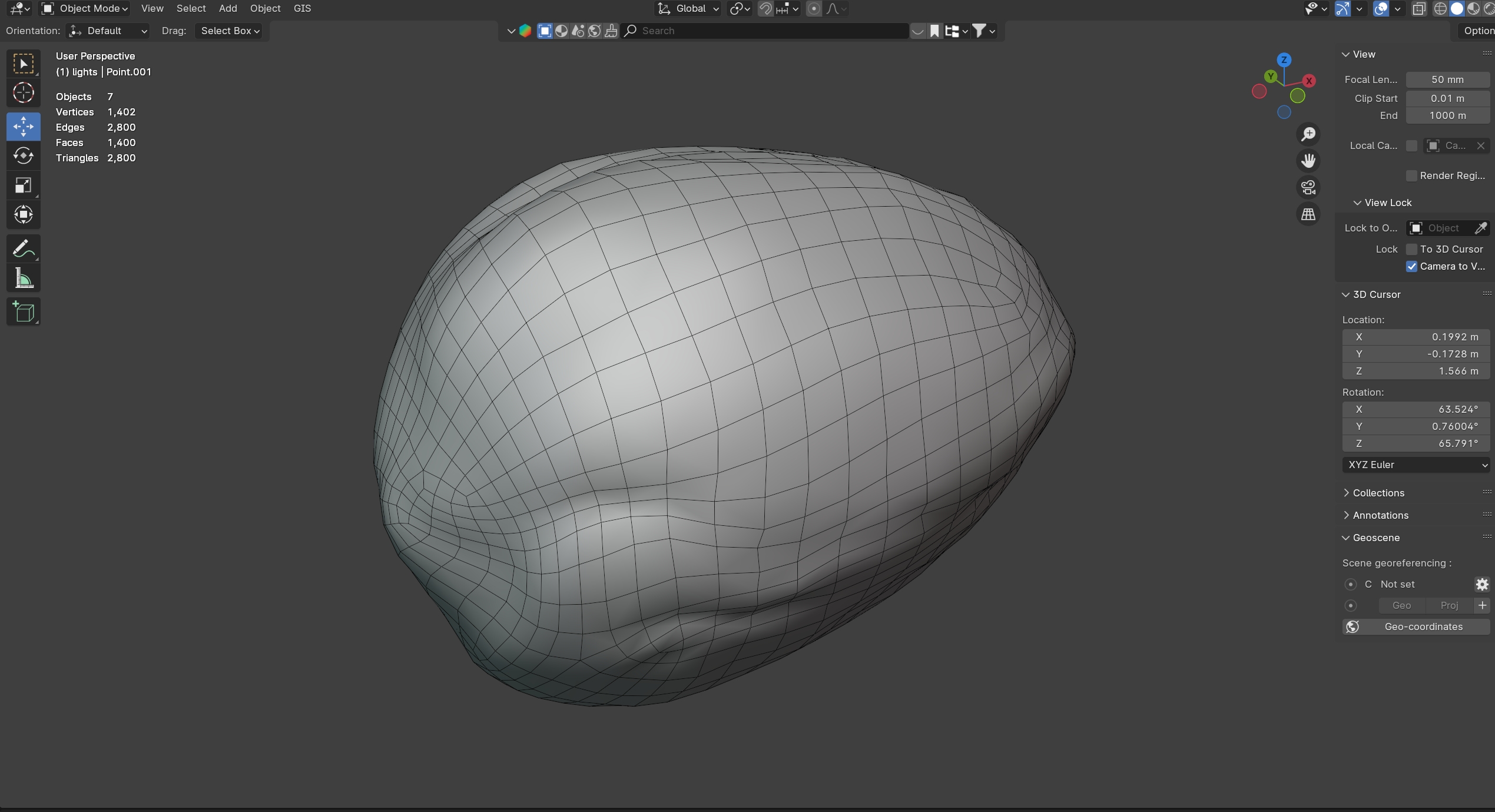This screenshot has height=812, width=1495.
Task: Expand the Collections panel
Action: 1378,493
